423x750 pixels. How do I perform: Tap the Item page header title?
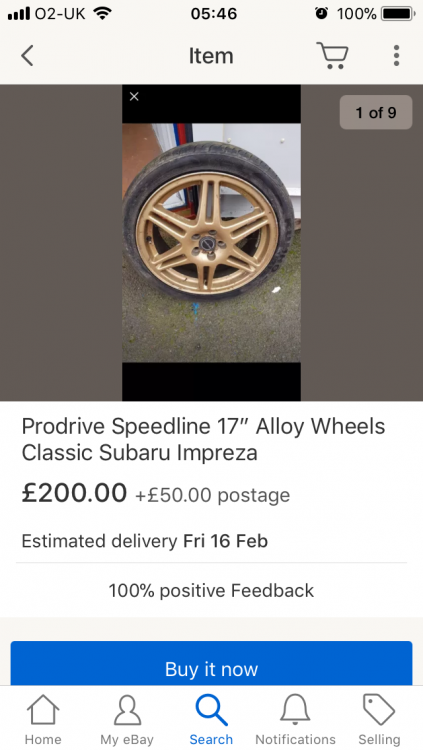[x=211, y=56]
